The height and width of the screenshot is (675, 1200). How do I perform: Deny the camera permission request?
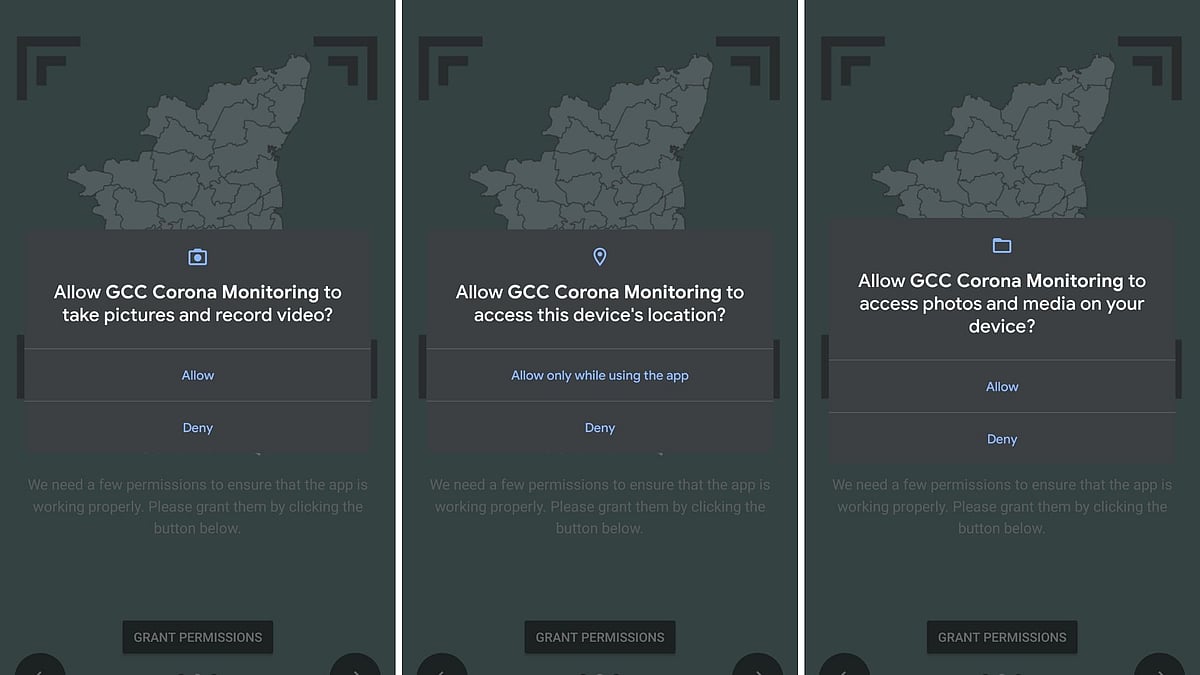[x=198, y=428]
